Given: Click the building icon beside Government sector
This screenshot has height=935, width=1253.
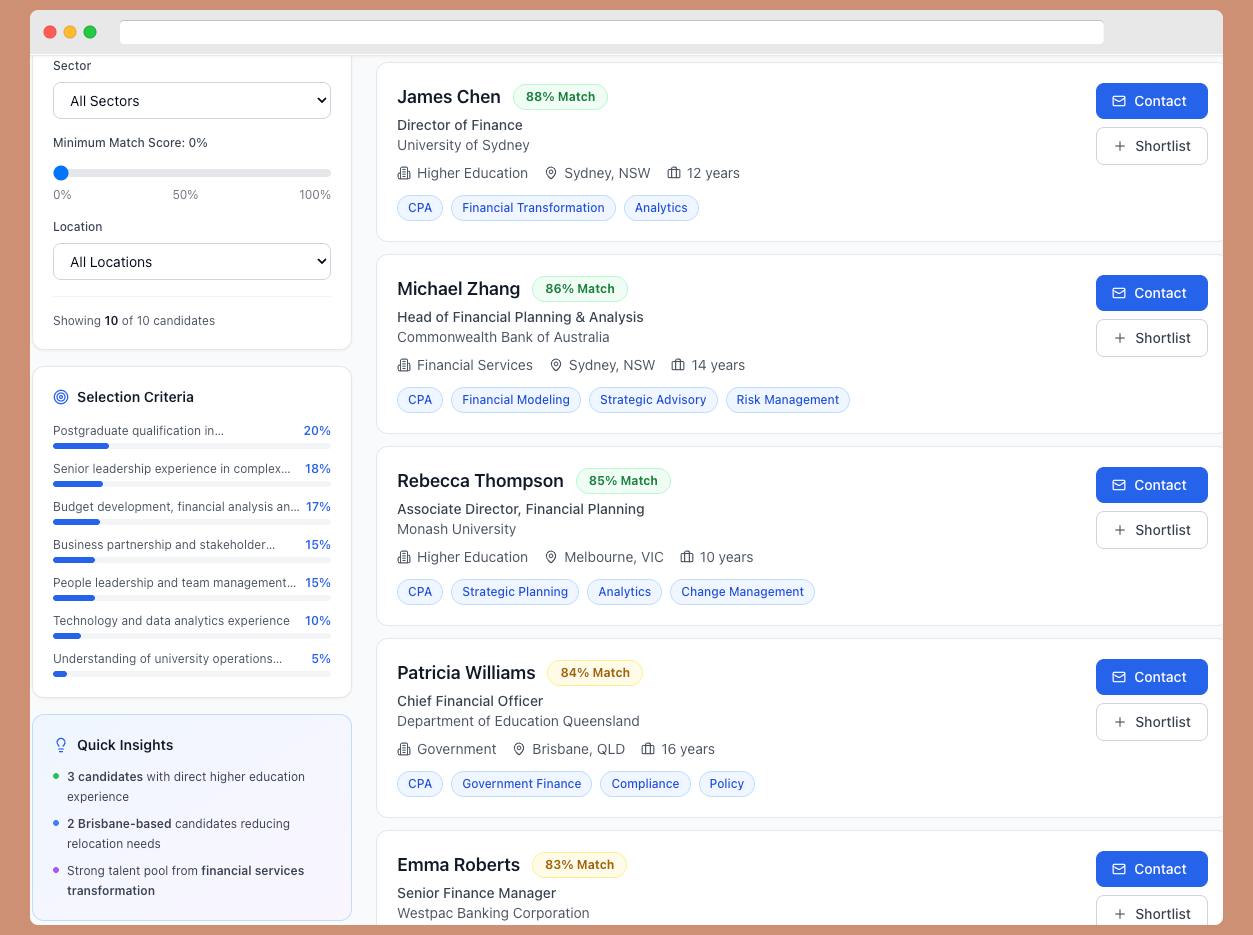Looking at the screenshot, I should tap(404, 749).
